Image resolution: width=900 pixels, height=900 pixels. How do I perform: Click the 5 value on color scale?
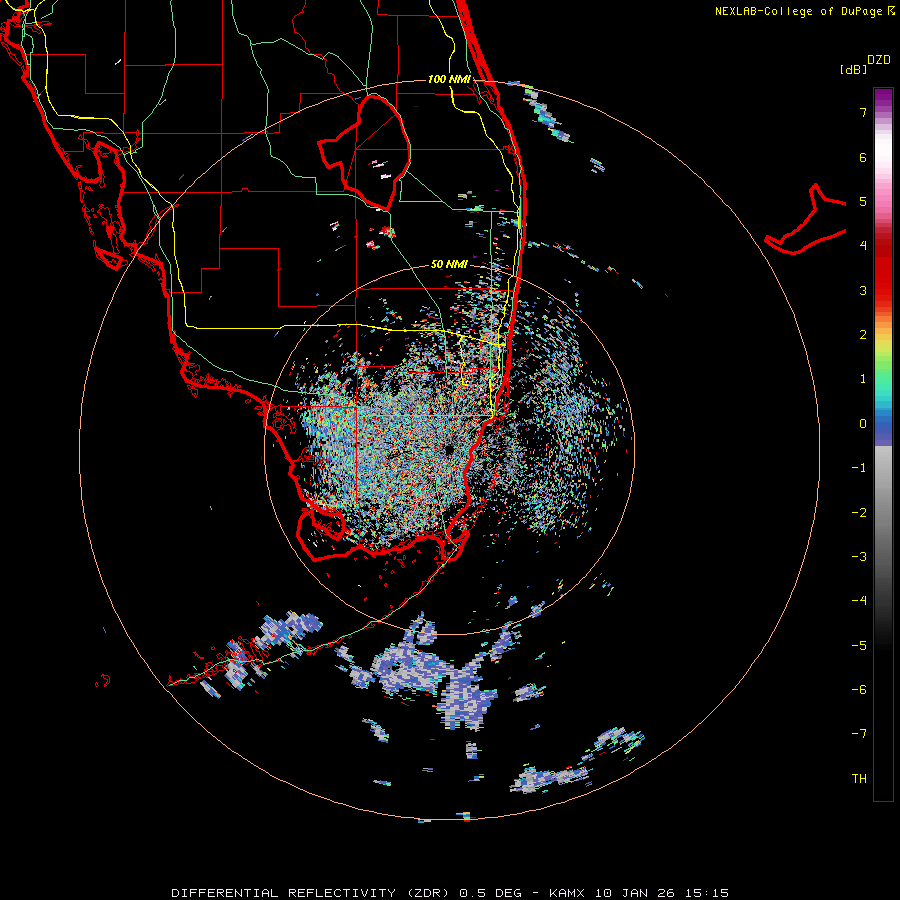tap(863, 201)
